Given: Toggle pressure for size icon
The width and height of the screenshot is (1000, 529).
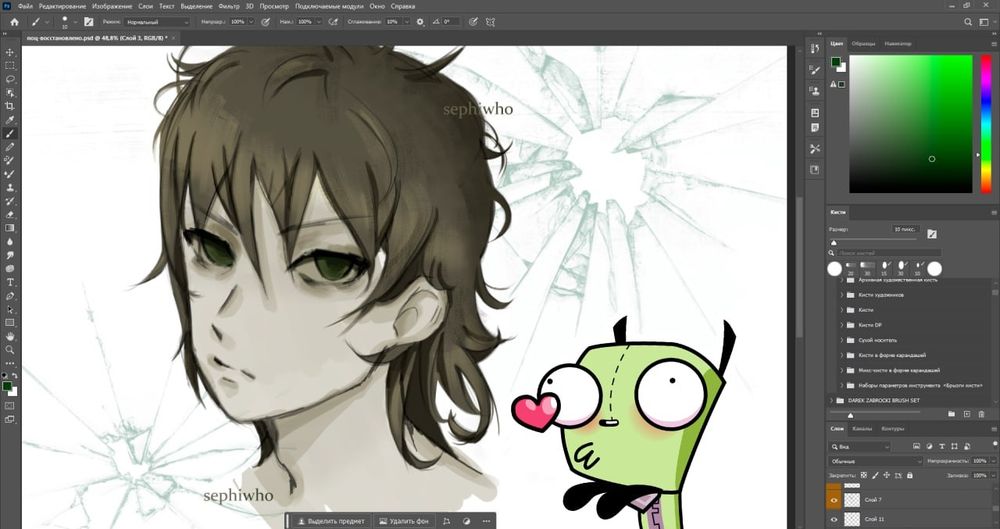Looking at the screenshot, I should pyautogui.click(x=473, y=22).
